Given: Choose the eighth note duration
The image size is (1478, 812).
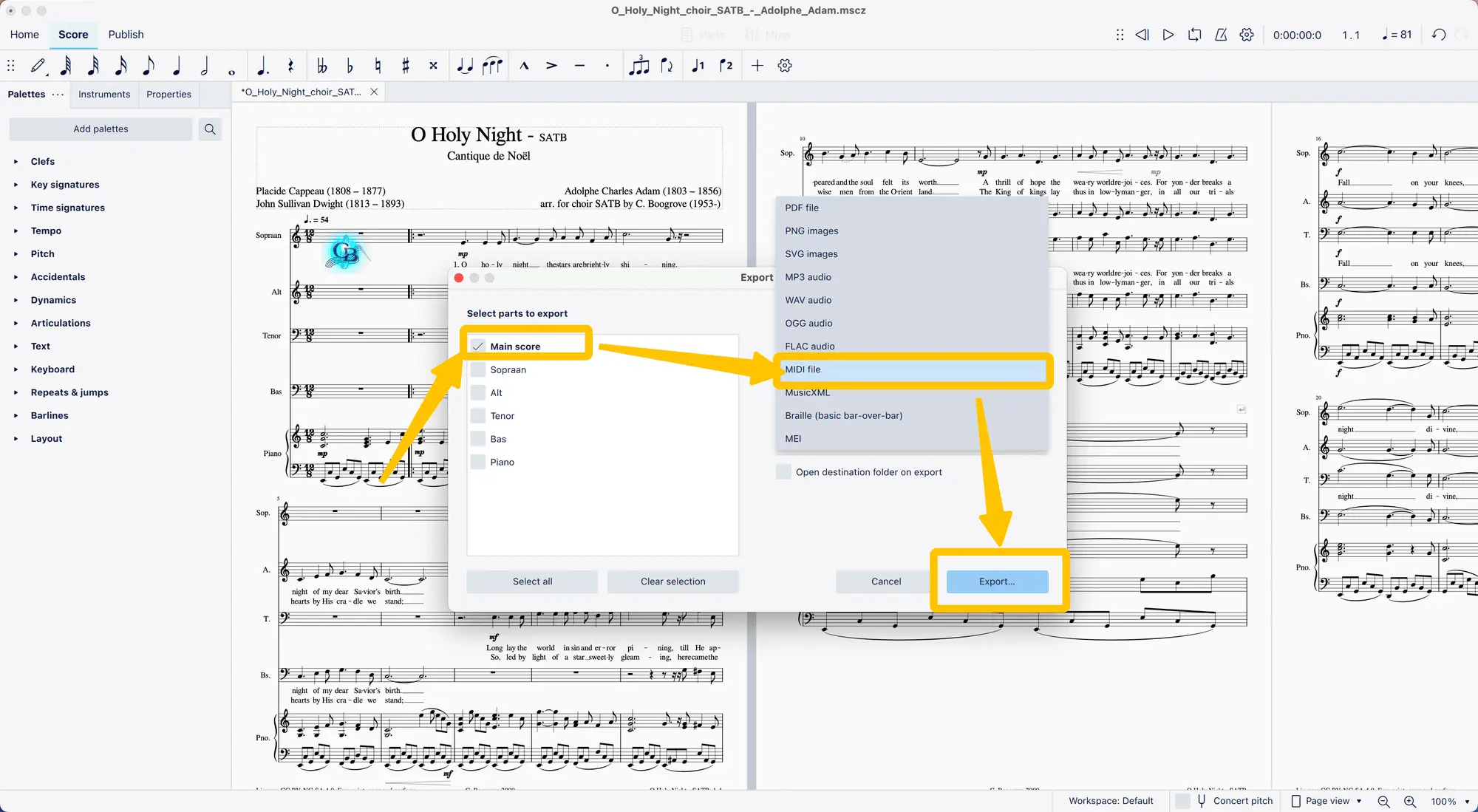Looking at the screenshot, I should [149, 66].
